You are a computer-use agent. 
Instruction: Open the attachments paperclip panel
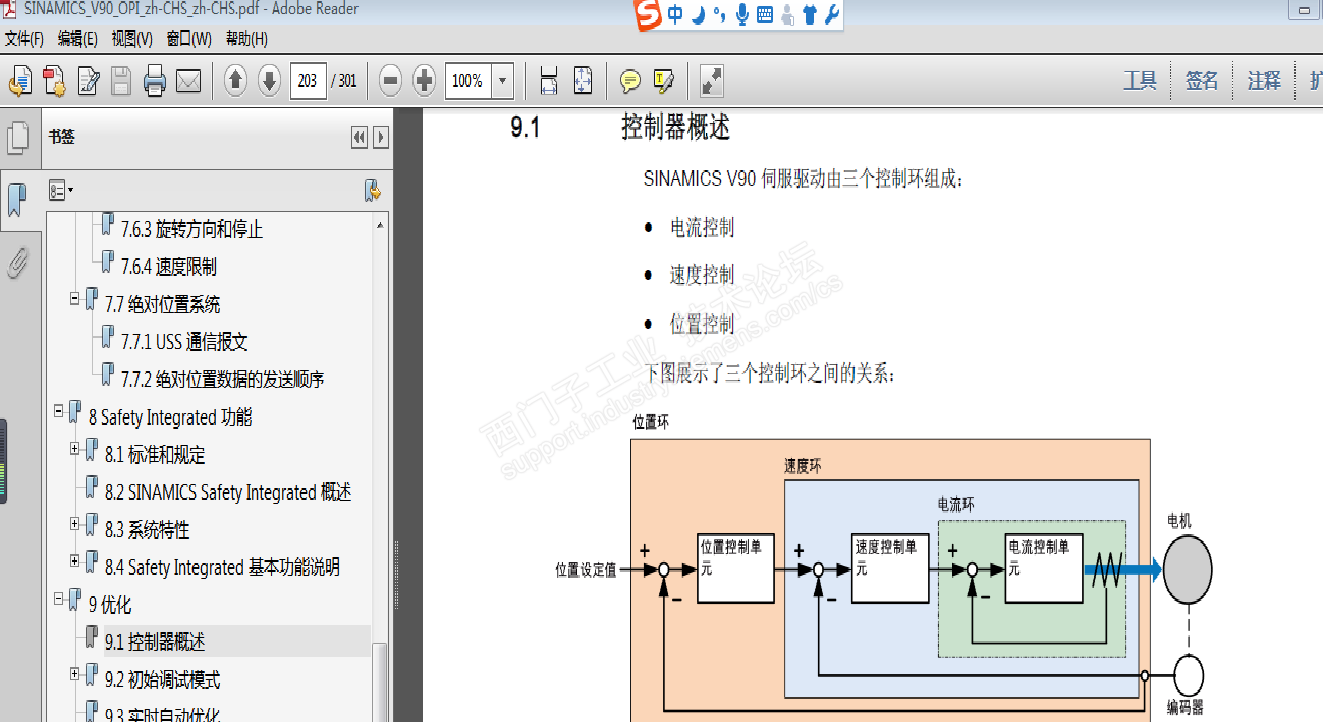[x=16, y=261]
